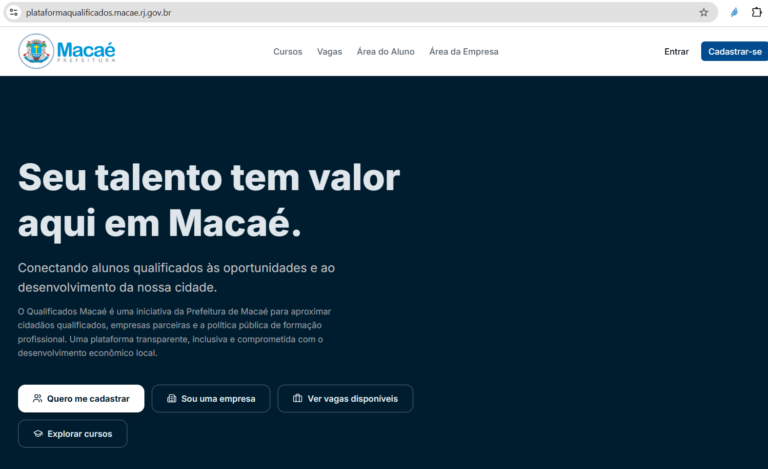Image resolution: width=768 pixels, height=469 pixels.
Task: Click the graduation cap icon in Explorar cursos
Action: [x=38, y=434]
